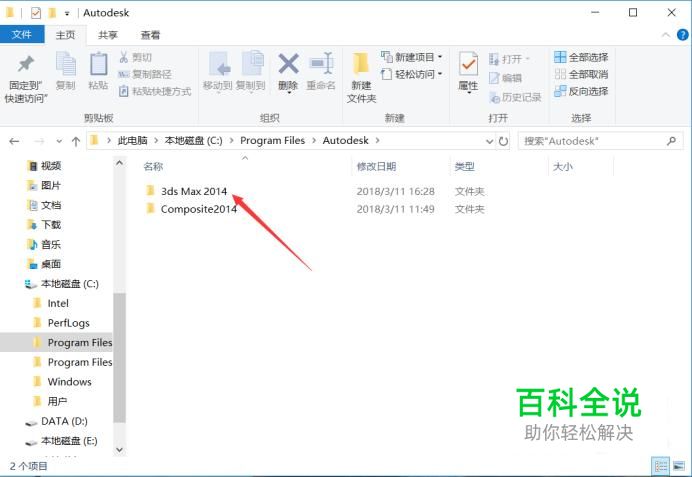Open the recent locations dropdown arrow

click(59, 141)
